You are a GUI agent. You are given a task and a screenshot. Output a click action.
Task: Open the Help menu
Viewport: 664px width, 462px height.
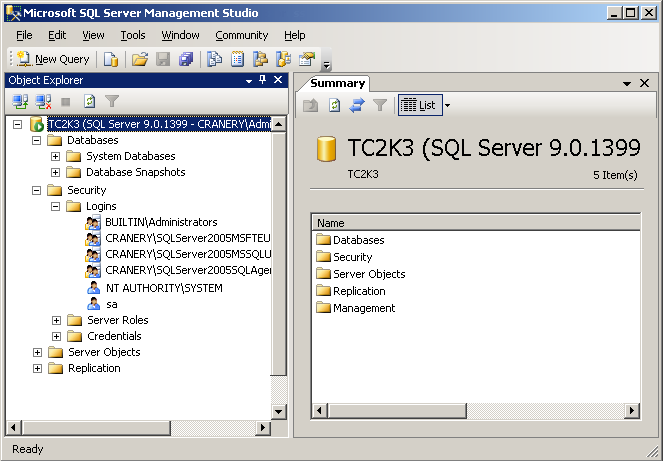point(295,36)
